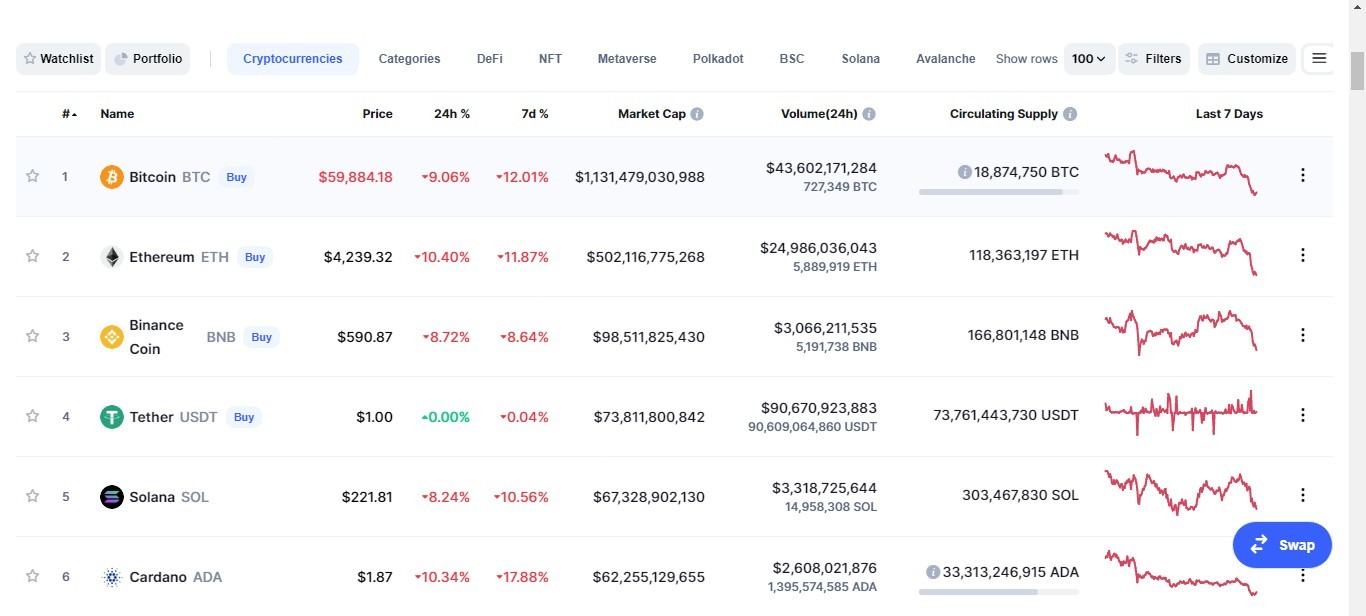Click the Buy button next to Ethereum
The height and width of the screenshot is (616, 1366).
[255, 257]
